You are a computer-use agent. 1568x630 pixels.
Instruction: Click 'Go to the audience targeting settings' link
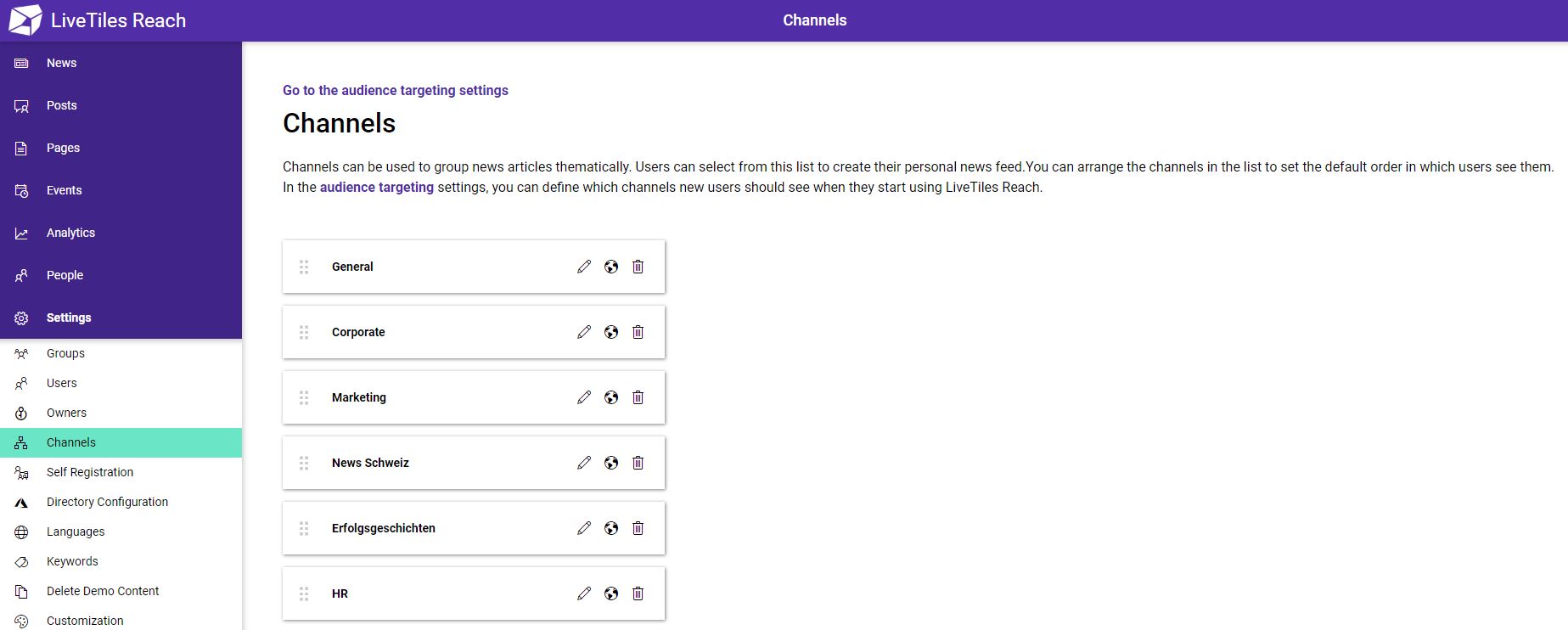click(396, 90)
